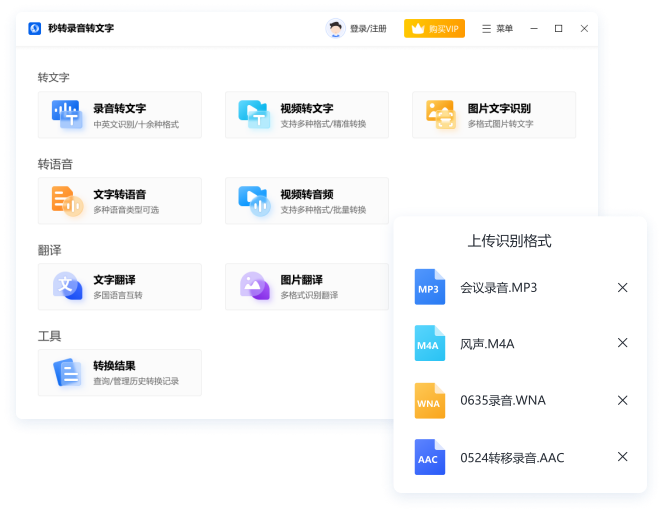Image resolution: width=663 pixels, height=513 pixels.
Task: Open 文字翻译 feature title
Action: 114,280
